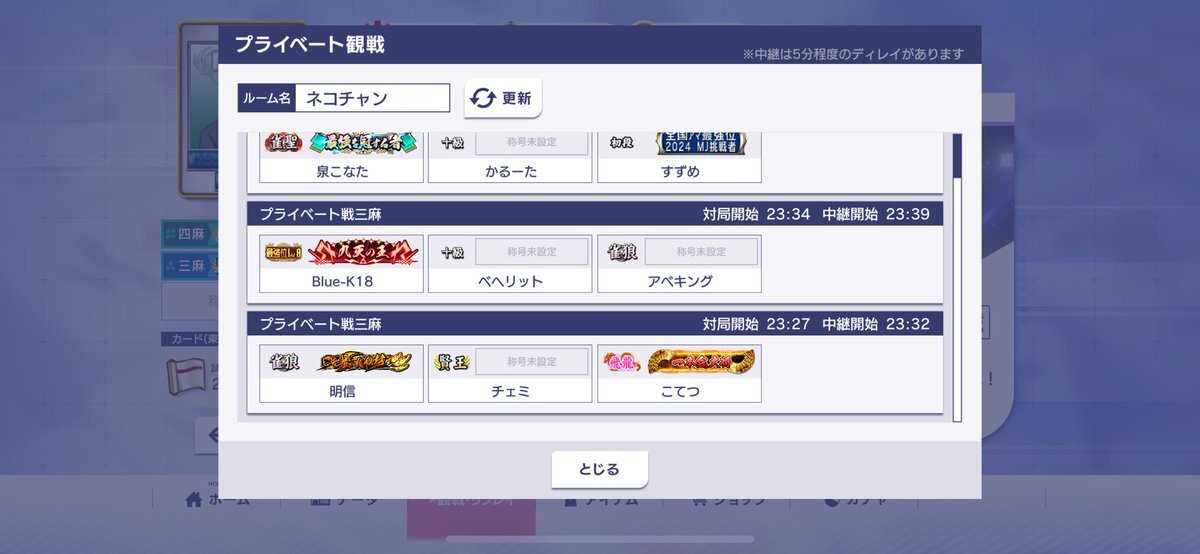Select player チェミ card

tap(510, 374)
